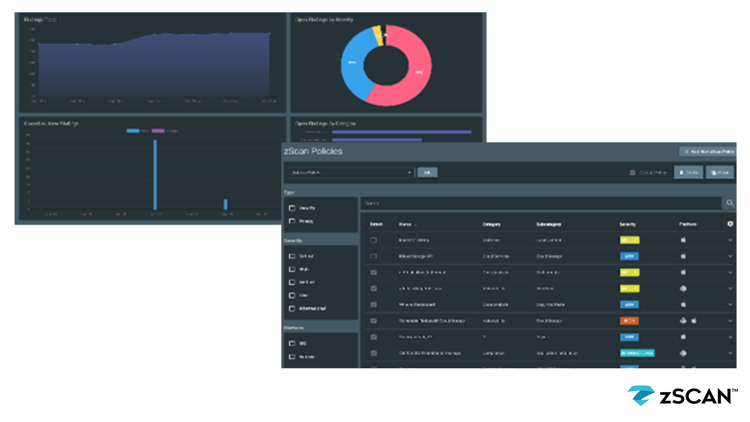Click the Apple icon in the orange-severity row

(x=694, y=321)
